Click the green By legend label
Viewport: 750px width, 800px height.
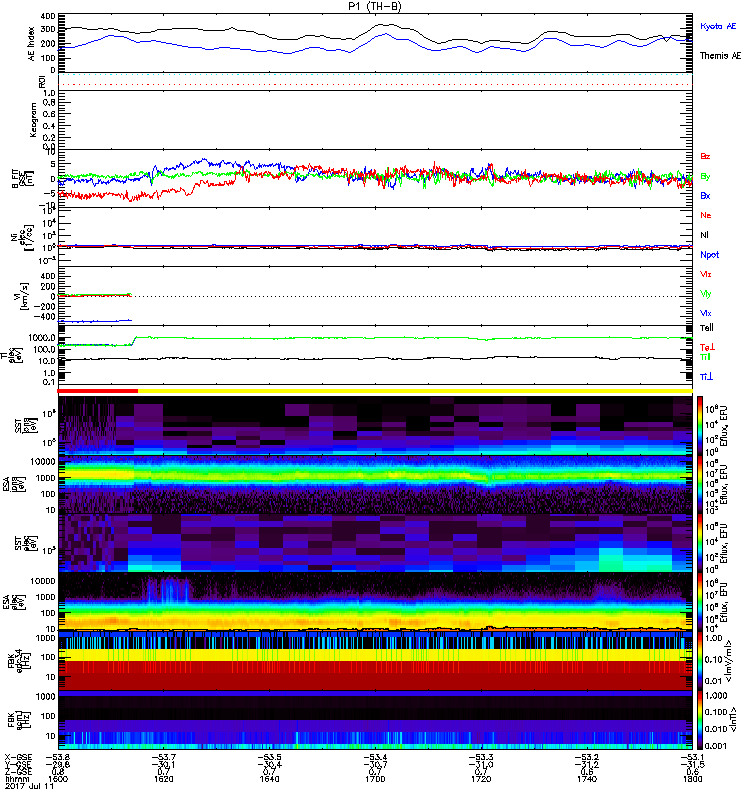705,176
